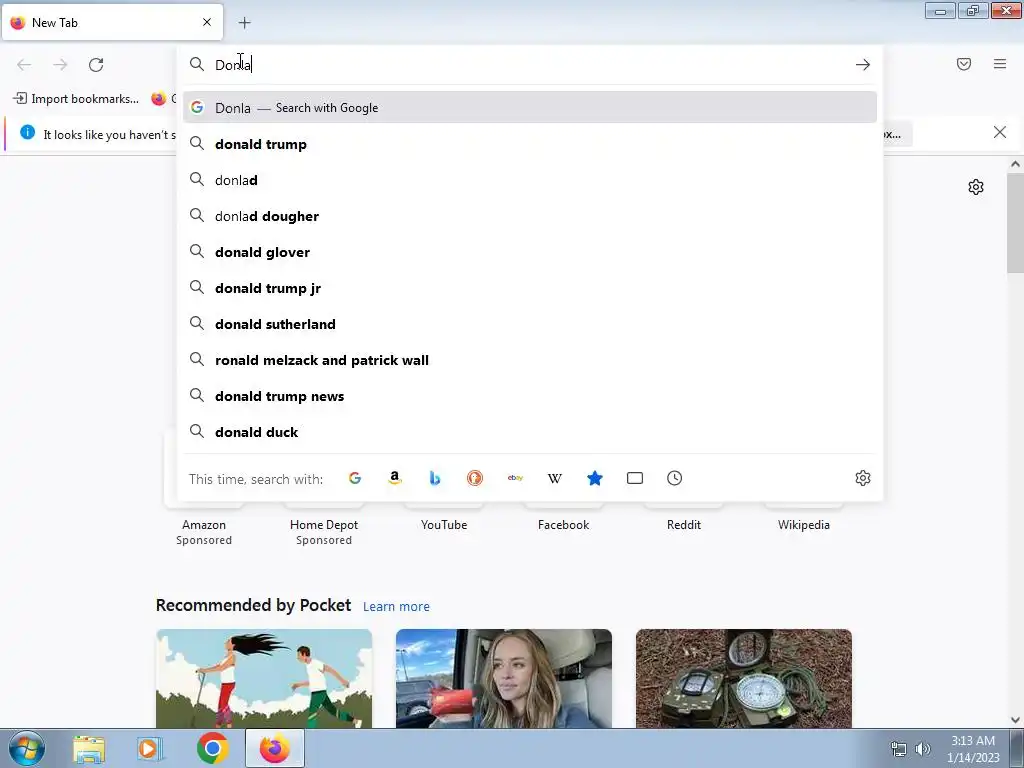Open the Learn more Pocket link

click(x=396, y=607)
